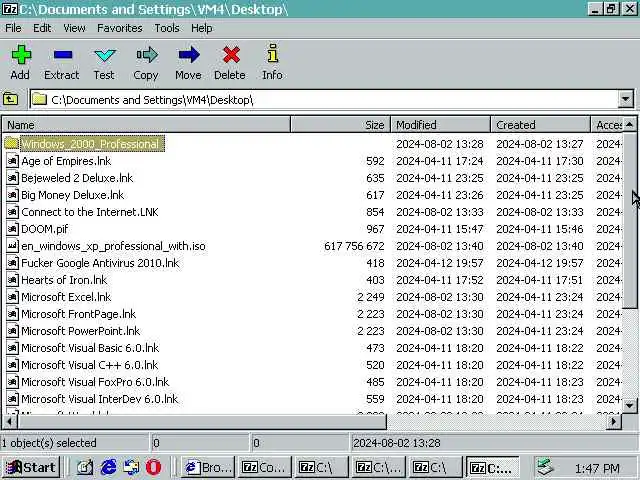Click the Windows_2000_Professional folder icon
The image size is (640, 480).
(x=12, y=144)
